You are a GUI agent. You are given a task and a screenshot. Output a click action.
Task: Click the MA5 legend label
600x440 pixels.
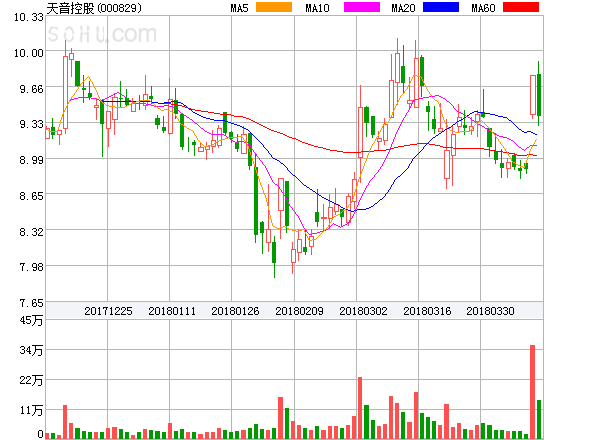pos(239,8)
